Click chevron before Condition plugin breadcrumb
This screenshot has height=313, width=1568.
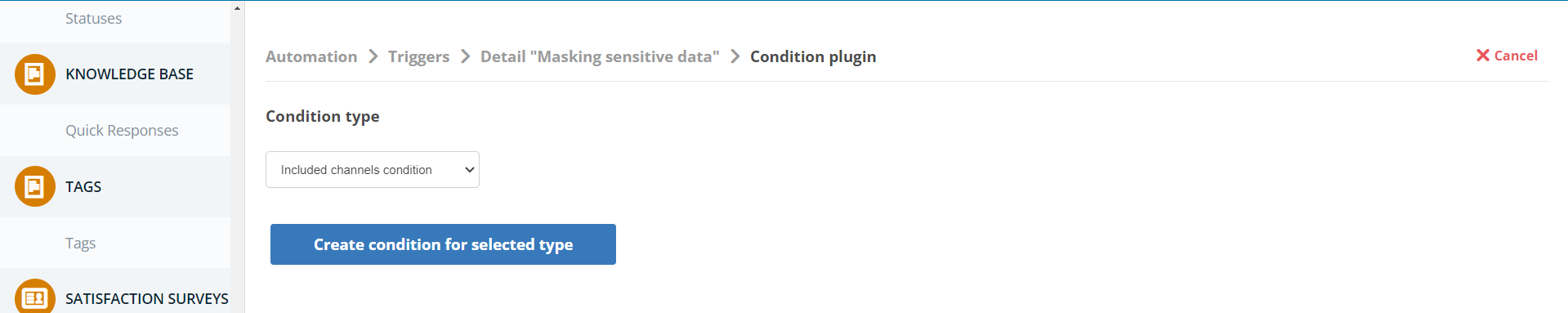(735, 56)
